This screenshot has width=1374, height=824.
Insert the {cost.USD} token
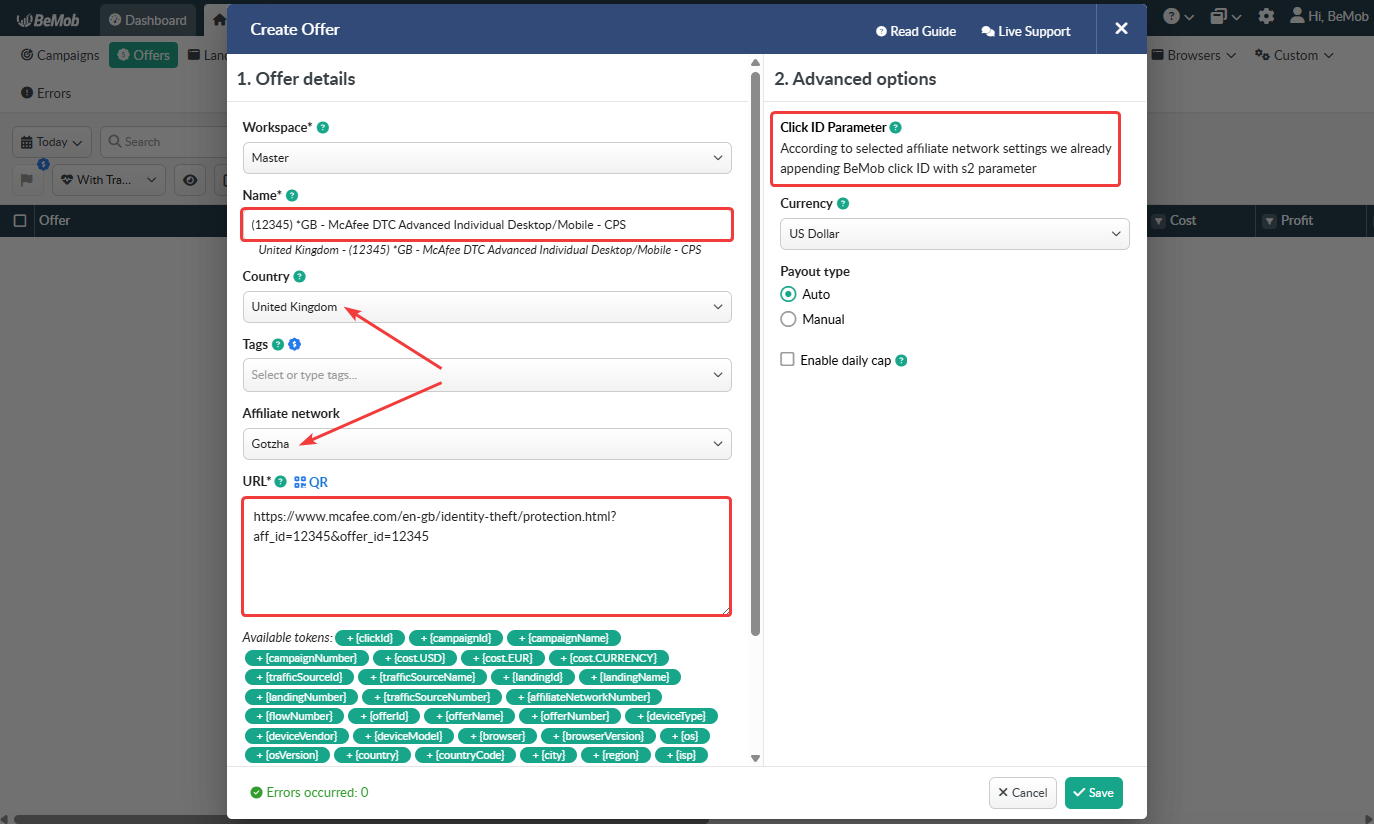pyautogui.click(x=415, y=658)
